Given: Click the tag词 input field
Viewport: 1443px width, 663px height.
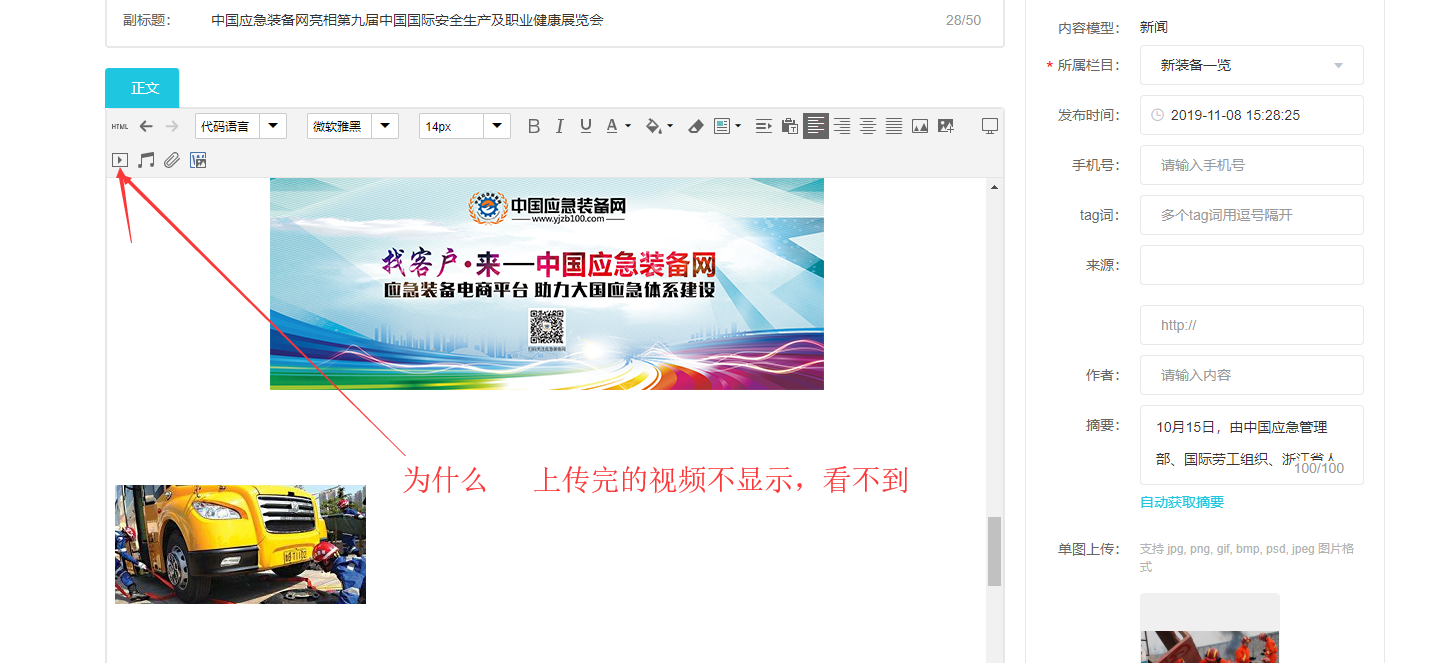Looking at the screenshot, I should [1252, 215].
